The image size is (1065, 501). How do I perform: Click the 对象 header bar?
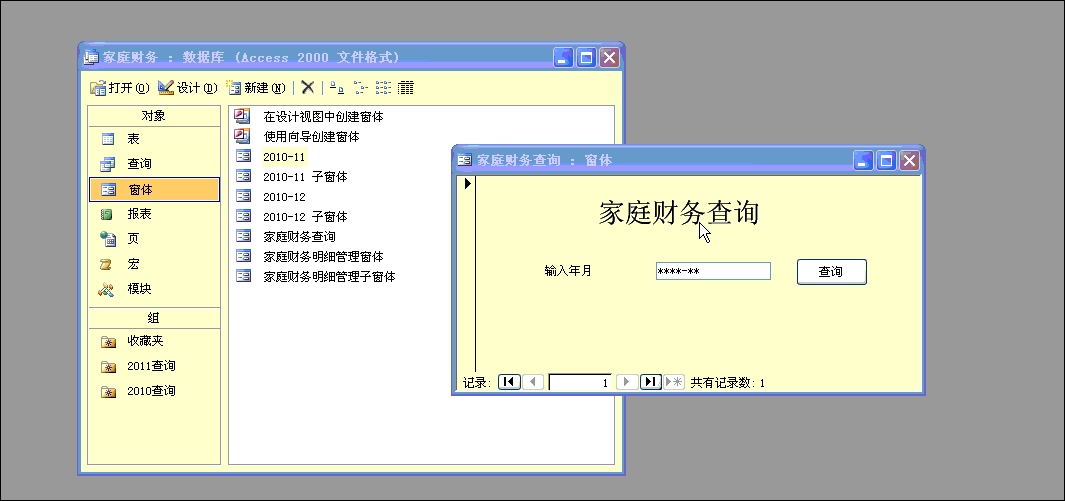[154, 116]
